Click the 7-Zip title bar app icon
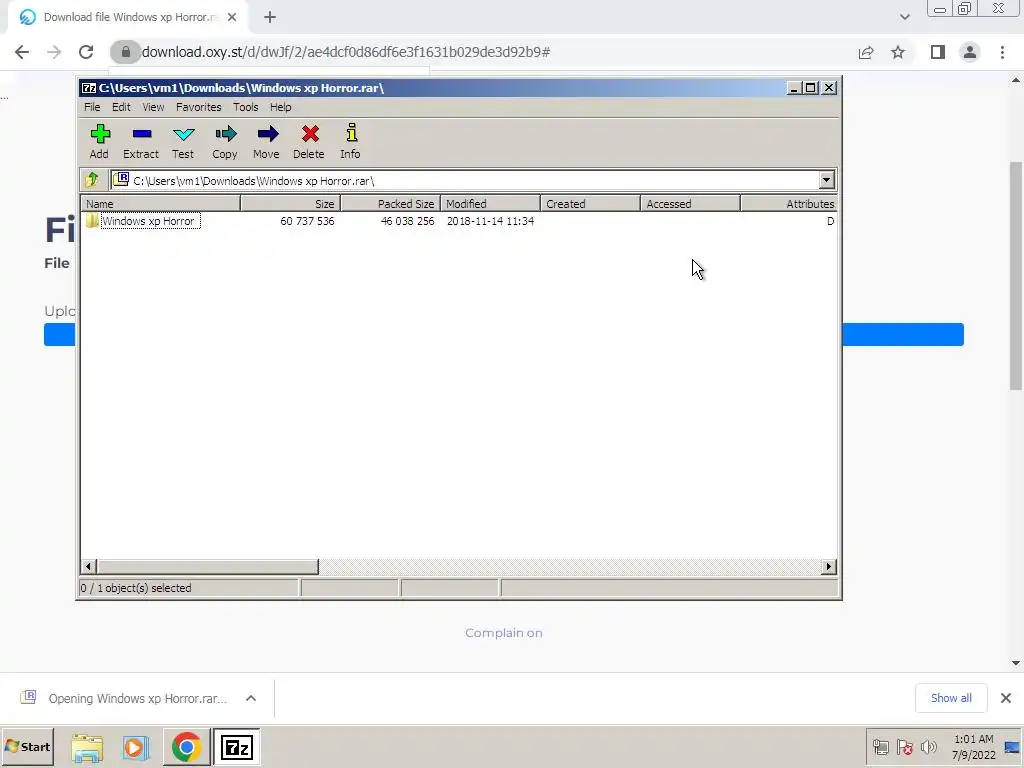 point(89,88)
